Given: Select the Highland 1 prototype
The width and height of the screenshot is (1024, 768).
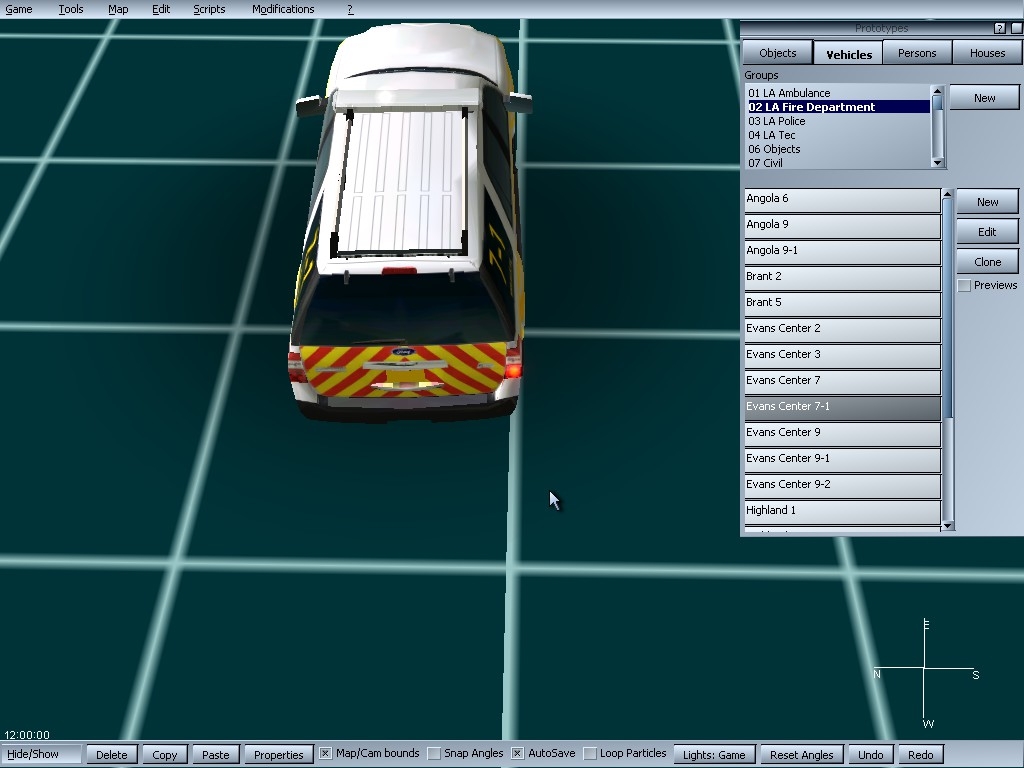Looking at the screenshot, I should pyautogui.click(x=842, y=512).
